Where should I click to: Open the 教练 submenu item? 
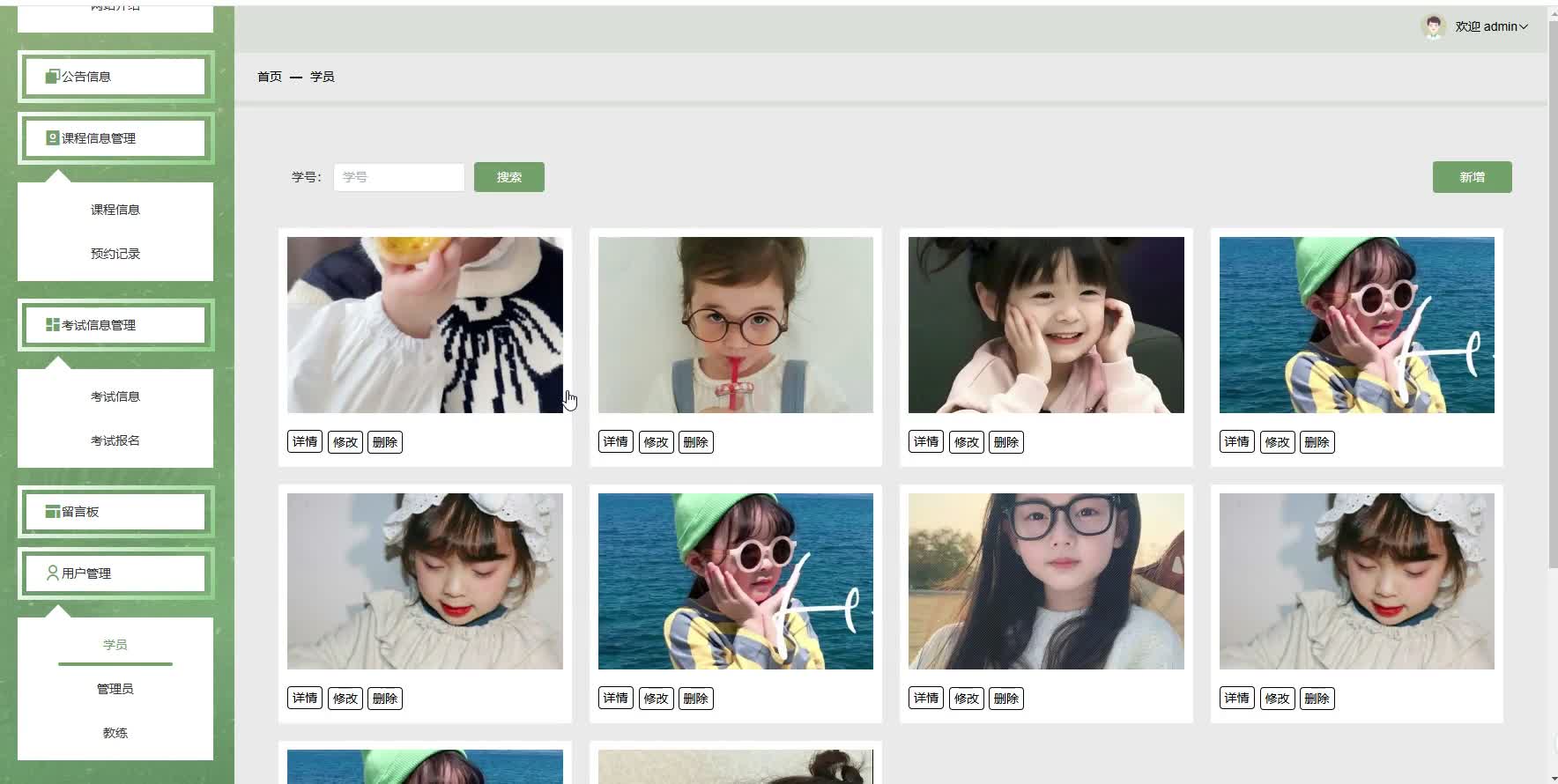(x=115, y=733)
